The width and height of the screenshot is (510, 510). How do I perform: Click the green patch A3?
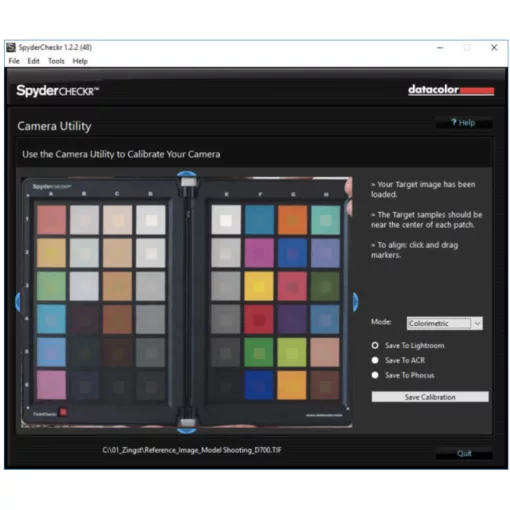51,286
